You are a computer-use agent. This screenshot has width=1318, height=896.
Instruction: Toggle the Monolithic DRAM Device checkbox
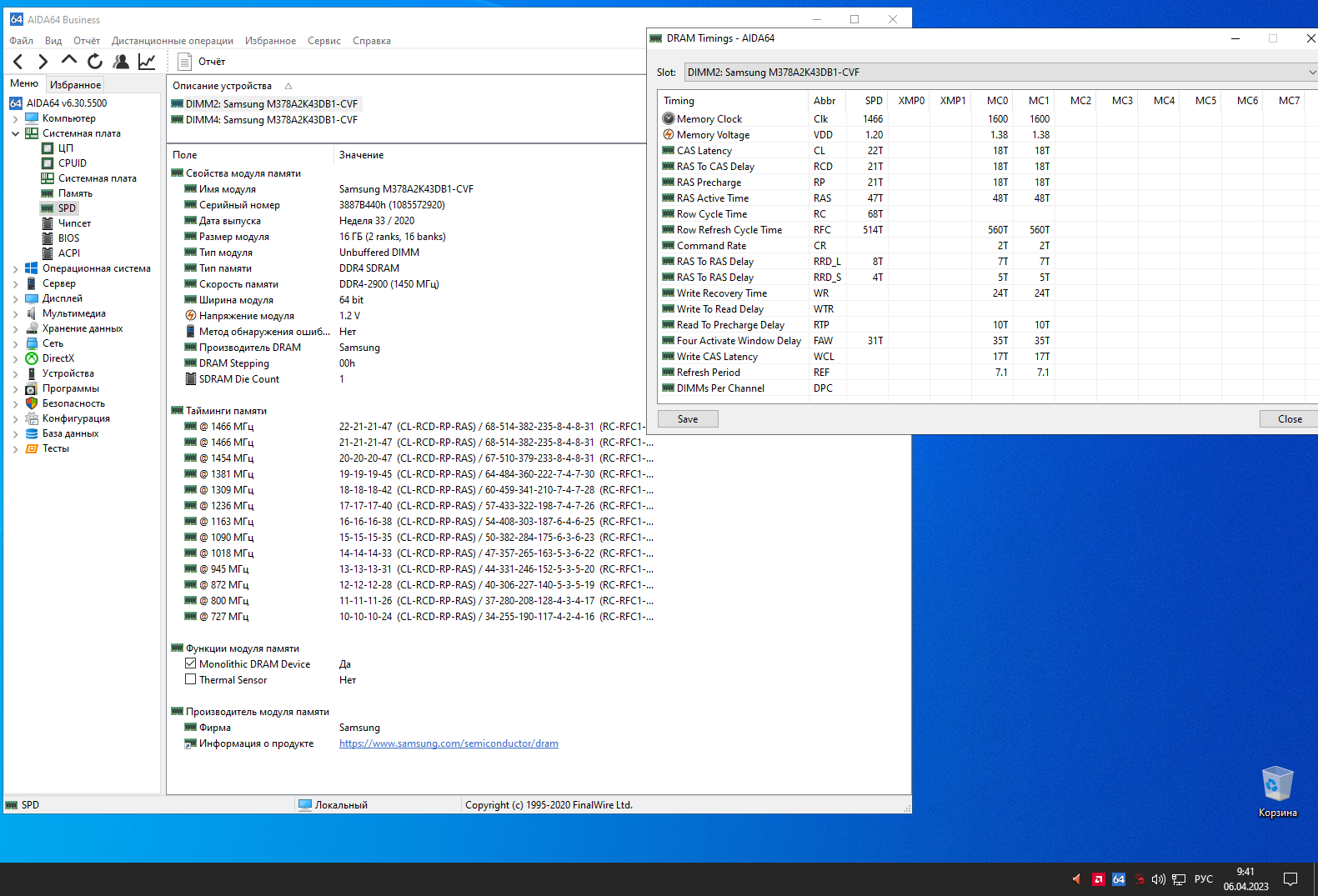[x=190, y=664]
